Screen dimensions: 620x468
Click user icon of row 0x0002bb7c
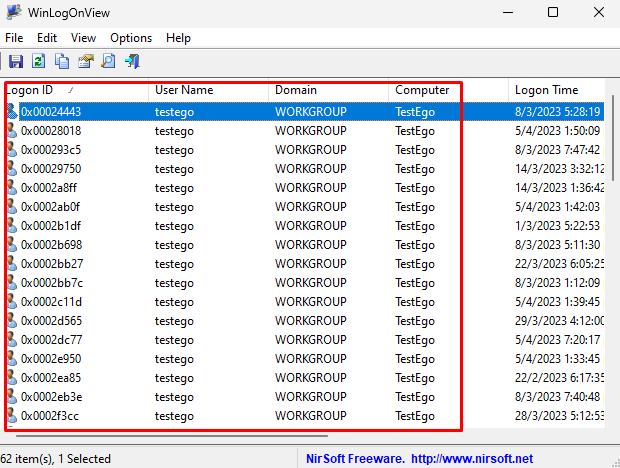pos(12,283)
